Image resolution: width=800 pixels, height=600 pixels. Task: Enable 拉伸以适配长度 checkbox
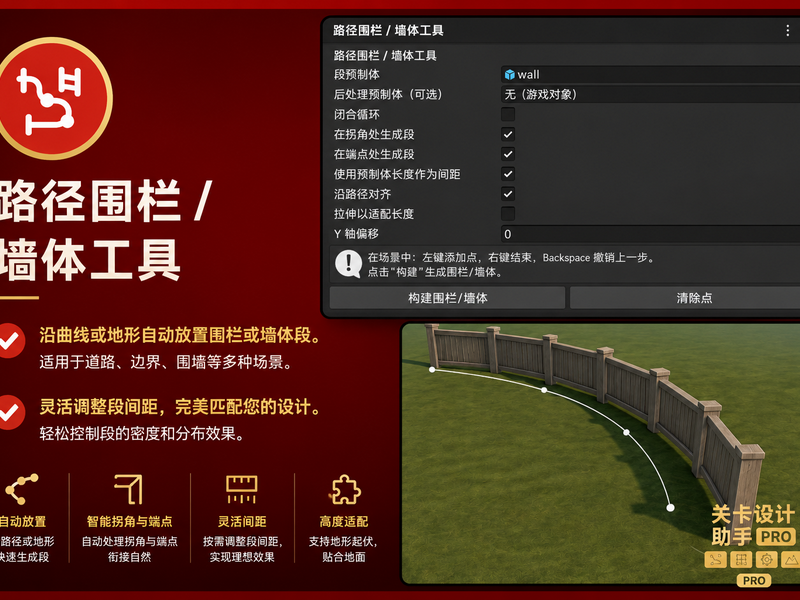click(x=508, y=214)
